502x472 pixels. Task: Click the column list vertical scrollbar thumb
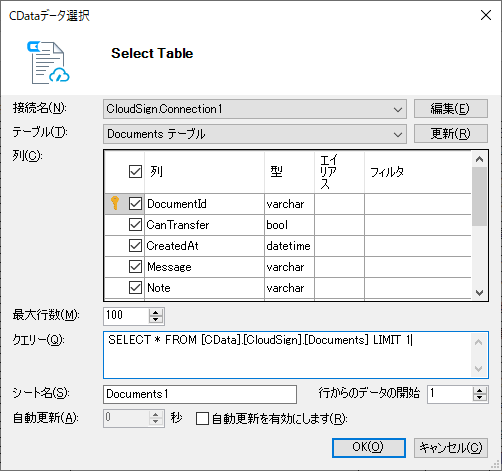(480, 196)
